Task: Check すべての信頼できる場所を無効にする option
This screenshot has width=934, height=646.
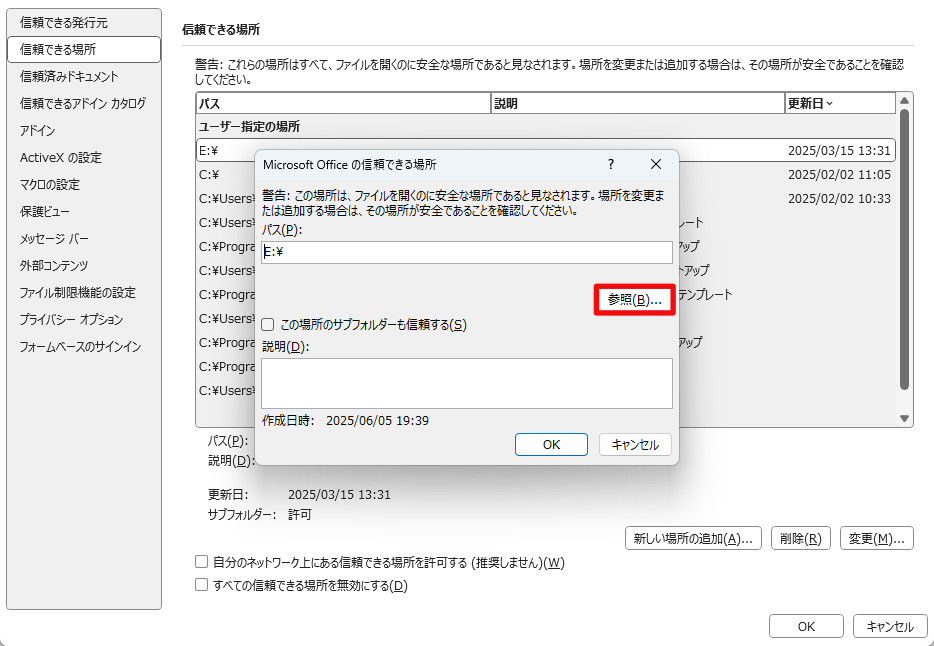Action: click(x=202, y=585)
